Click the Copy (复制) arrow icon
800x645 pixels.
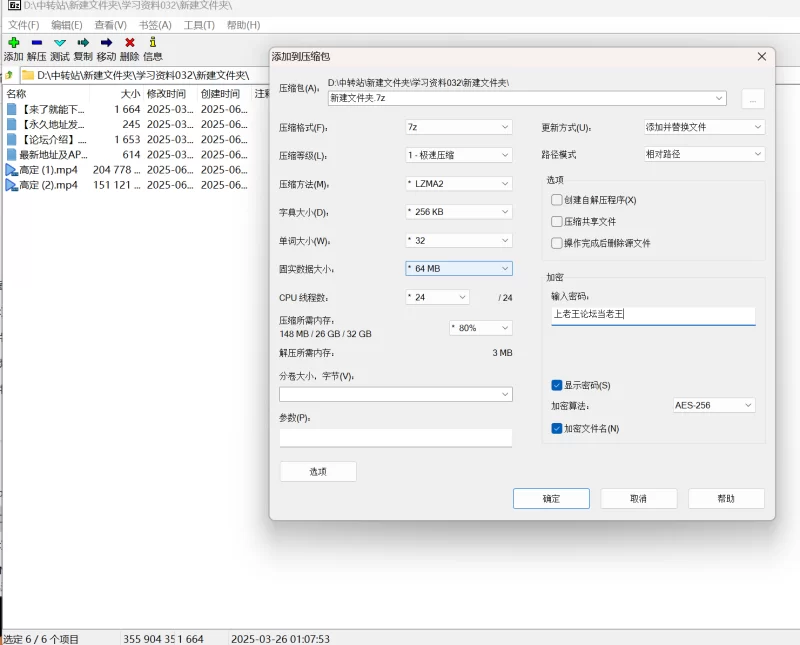pos(83,42)
